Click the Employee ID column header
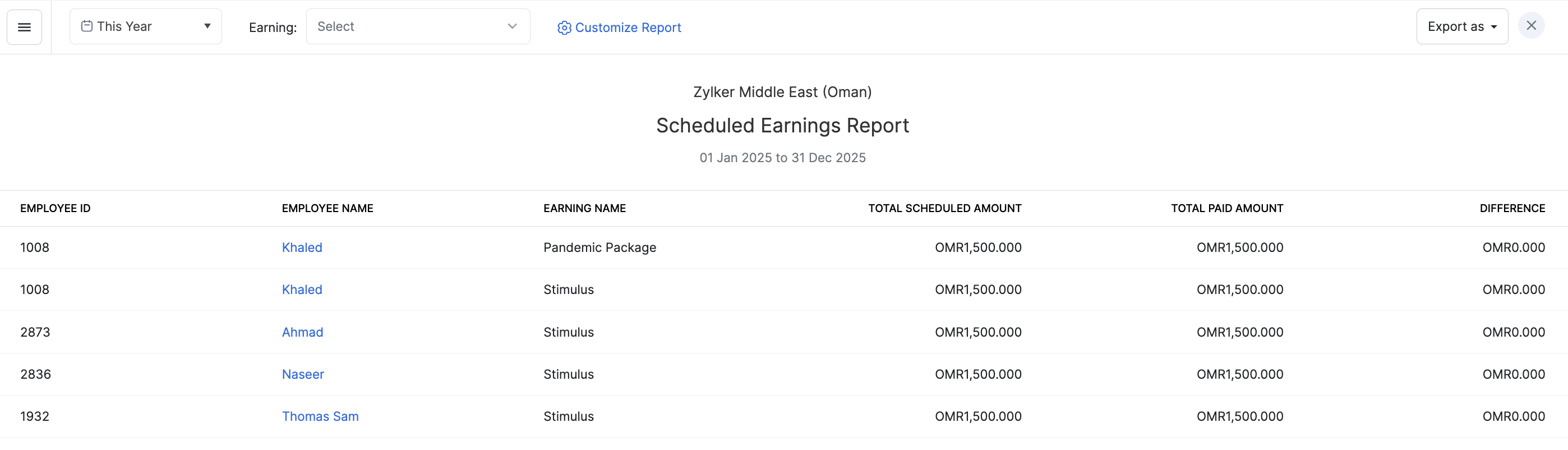This screenshot has height=450, width=1568. [x=56, y=208]
